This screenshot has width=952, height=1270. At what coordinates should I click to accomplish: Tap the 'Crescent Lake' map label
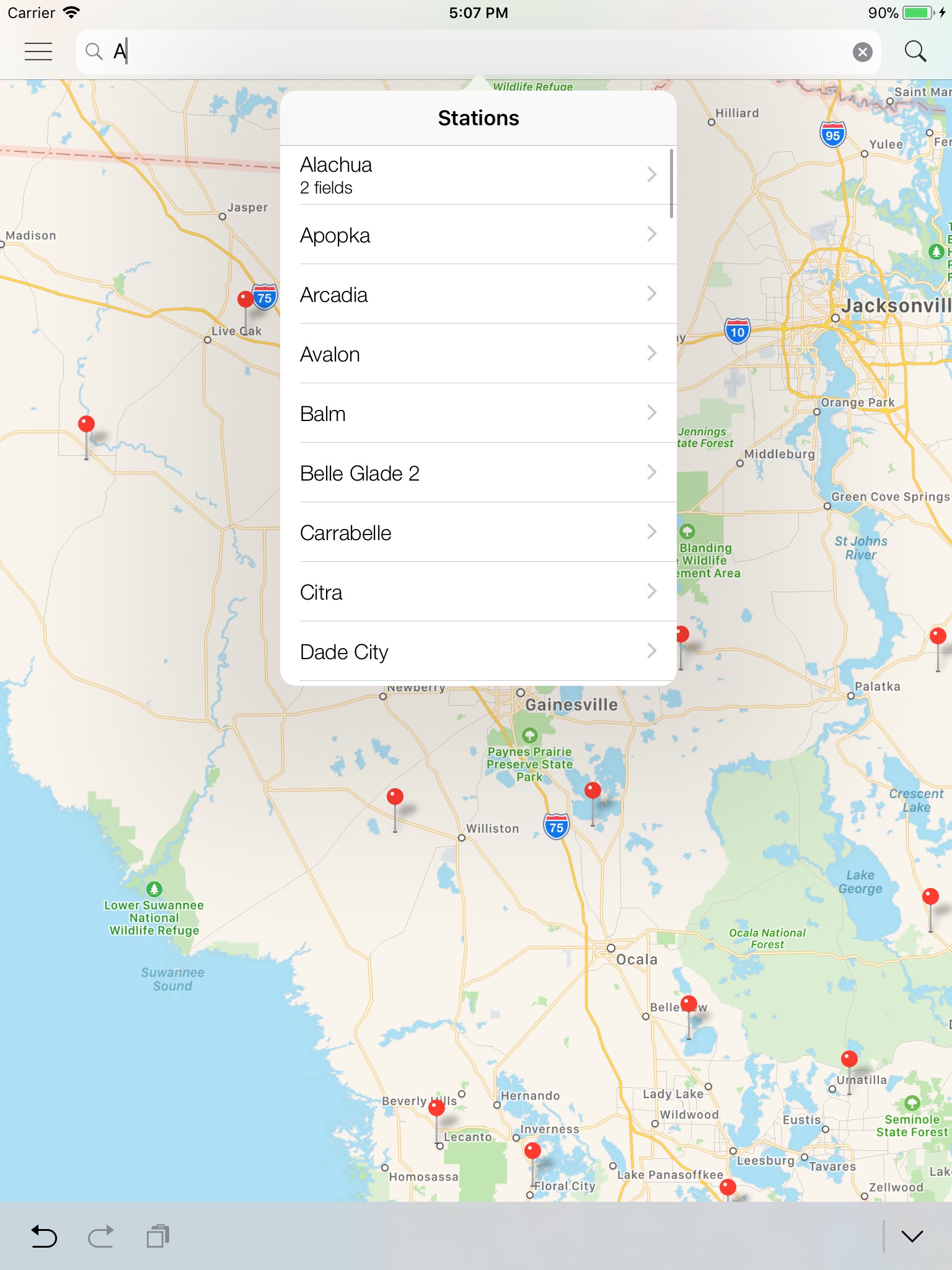pyautogui.click(x=916, y=801)
